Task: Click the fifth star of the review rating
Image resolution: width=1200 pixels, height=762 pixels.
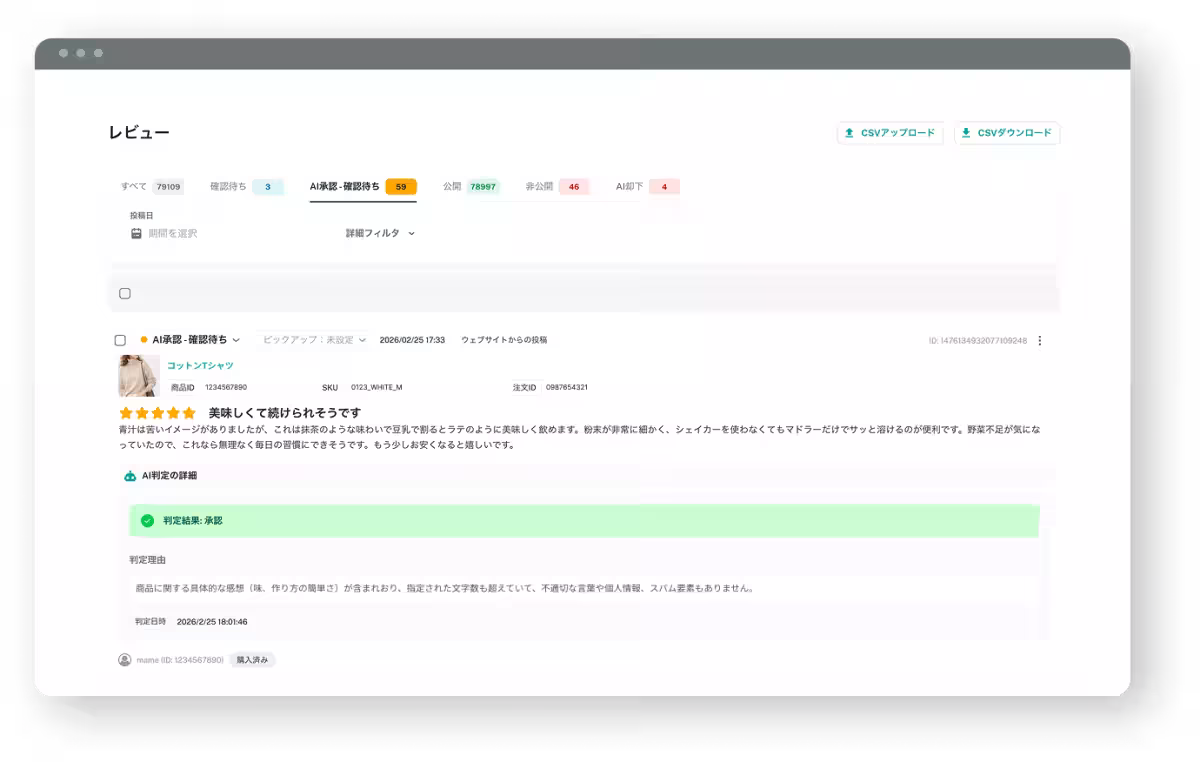Action: [189, 412]
